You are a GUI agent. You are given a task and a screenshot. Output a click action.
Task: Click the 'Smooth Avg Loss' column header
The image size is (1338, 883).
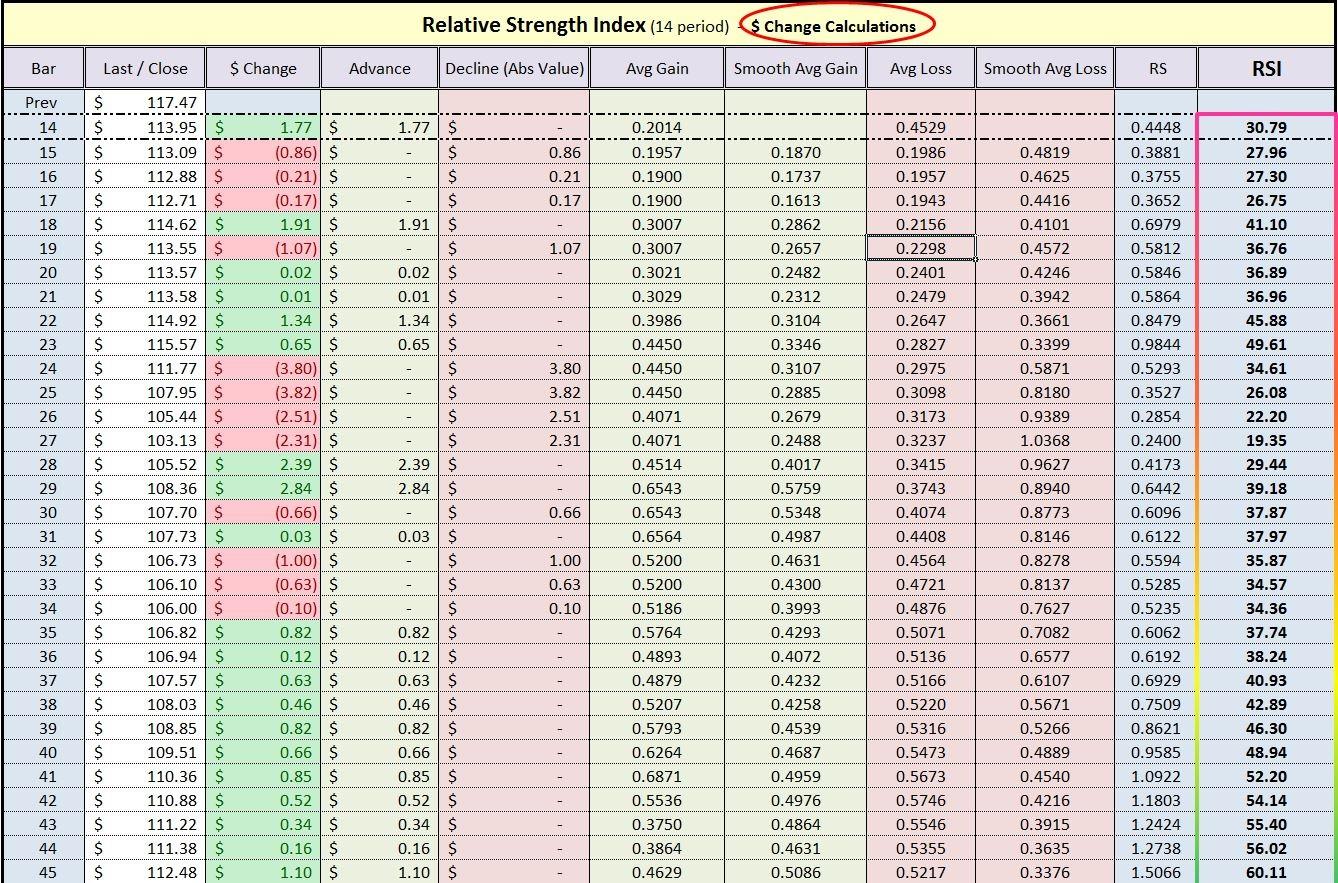click(x=1044, y=66)
